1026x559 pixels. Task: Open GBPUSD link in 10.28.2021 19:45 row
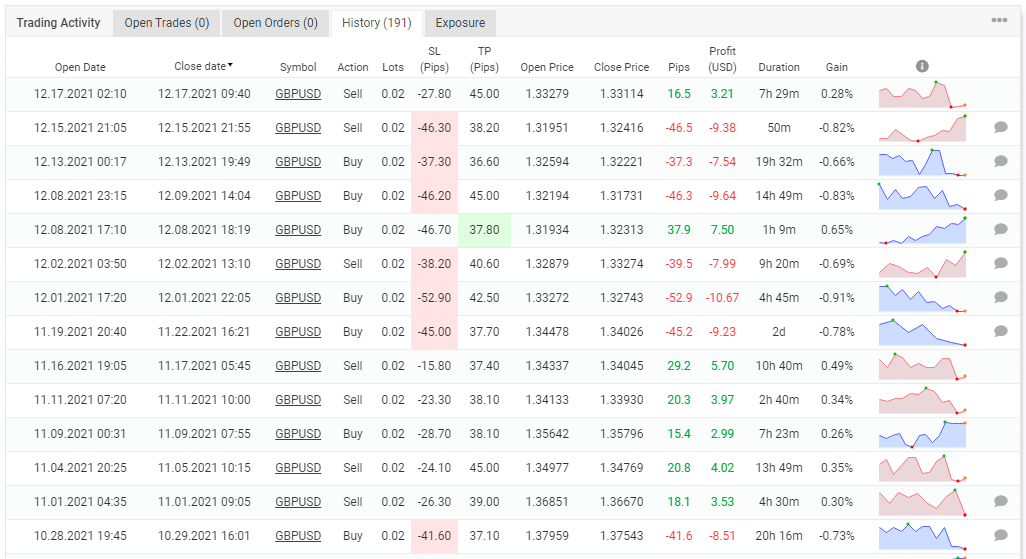tap(298, 536)
